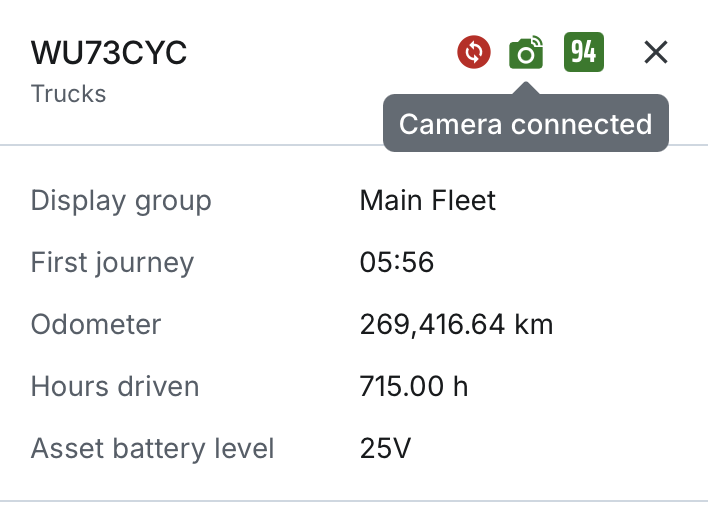Click the 25V battery value

[x=385, y=448]
